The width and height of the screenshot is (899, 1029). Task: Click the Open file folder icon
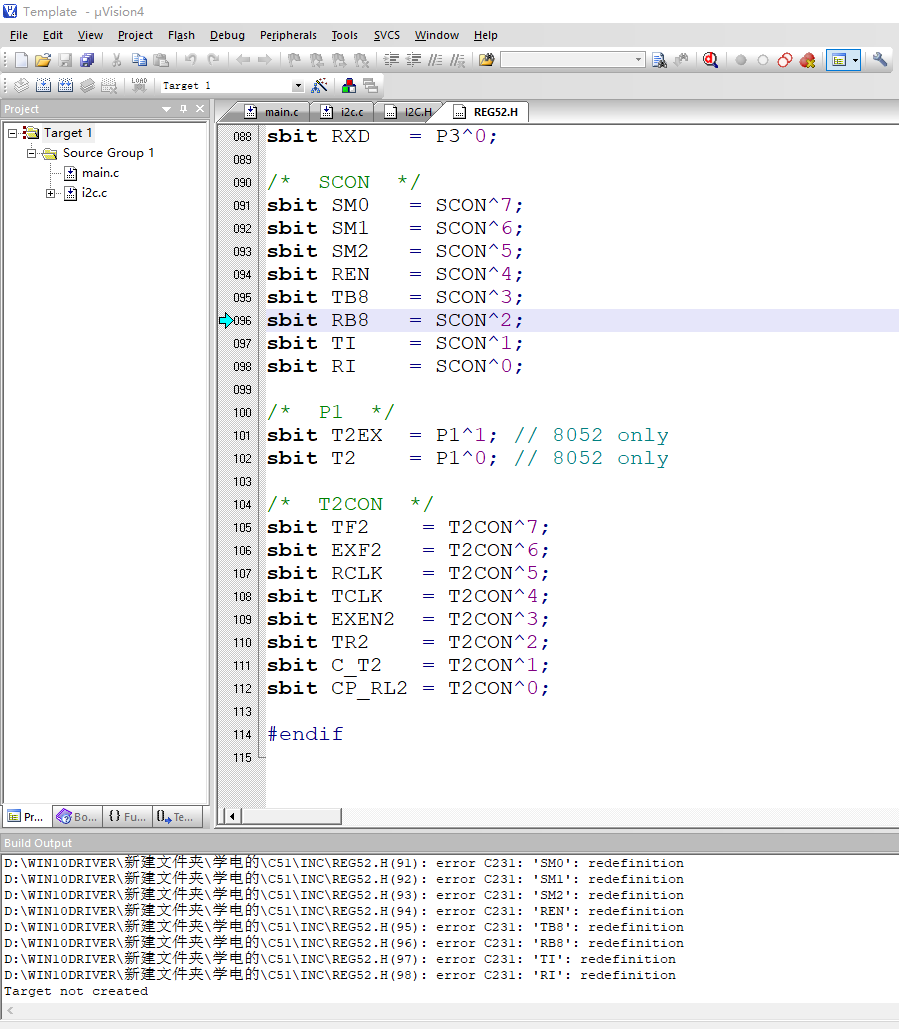pos(43,60)
